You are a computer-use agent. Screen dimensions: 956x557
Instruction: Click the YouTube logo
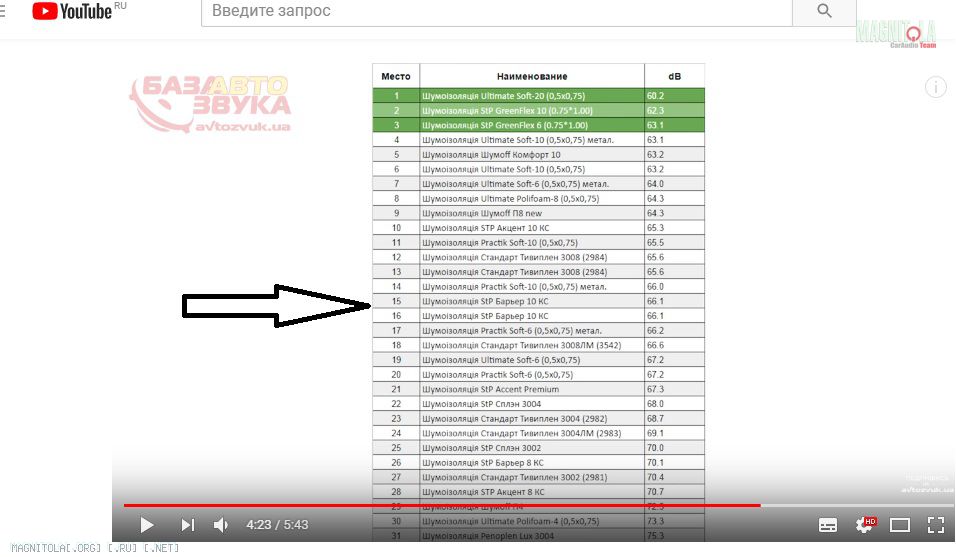pos(72,11)
